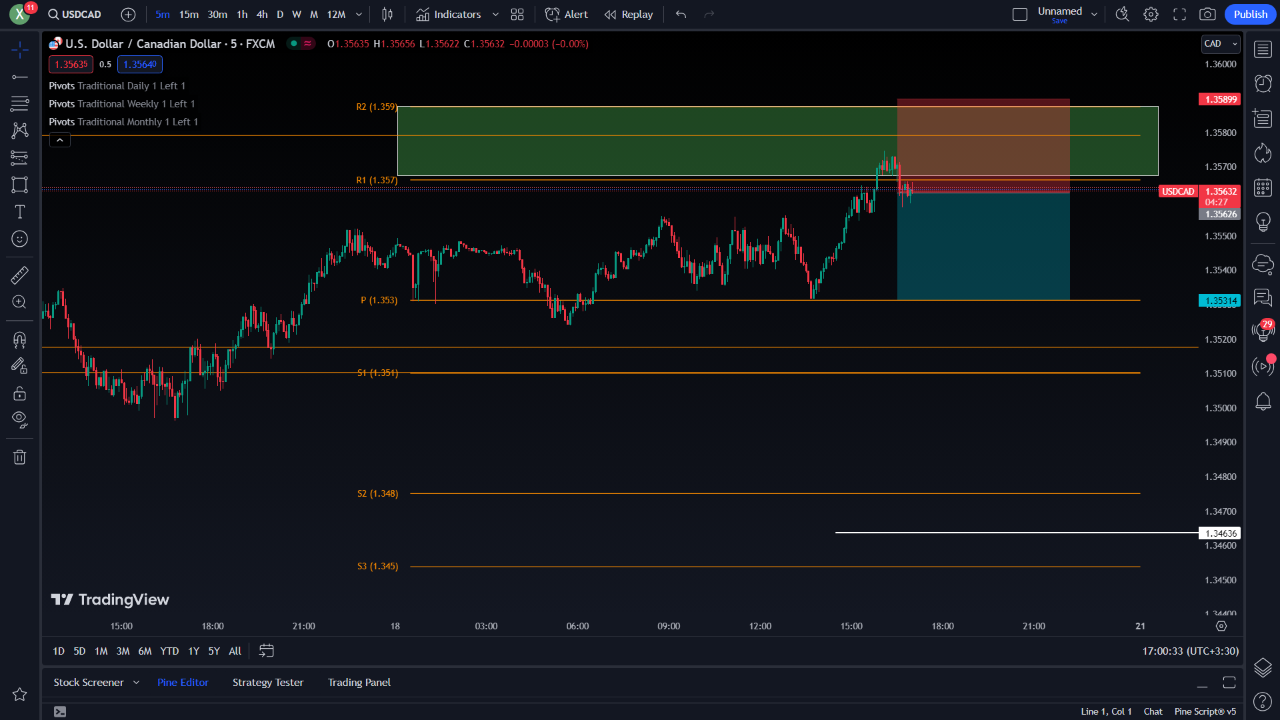Select the Trend Line drawing tool
Image resolution: width=1280 pixels, height=720 pixels.
(x=19, y=77)
